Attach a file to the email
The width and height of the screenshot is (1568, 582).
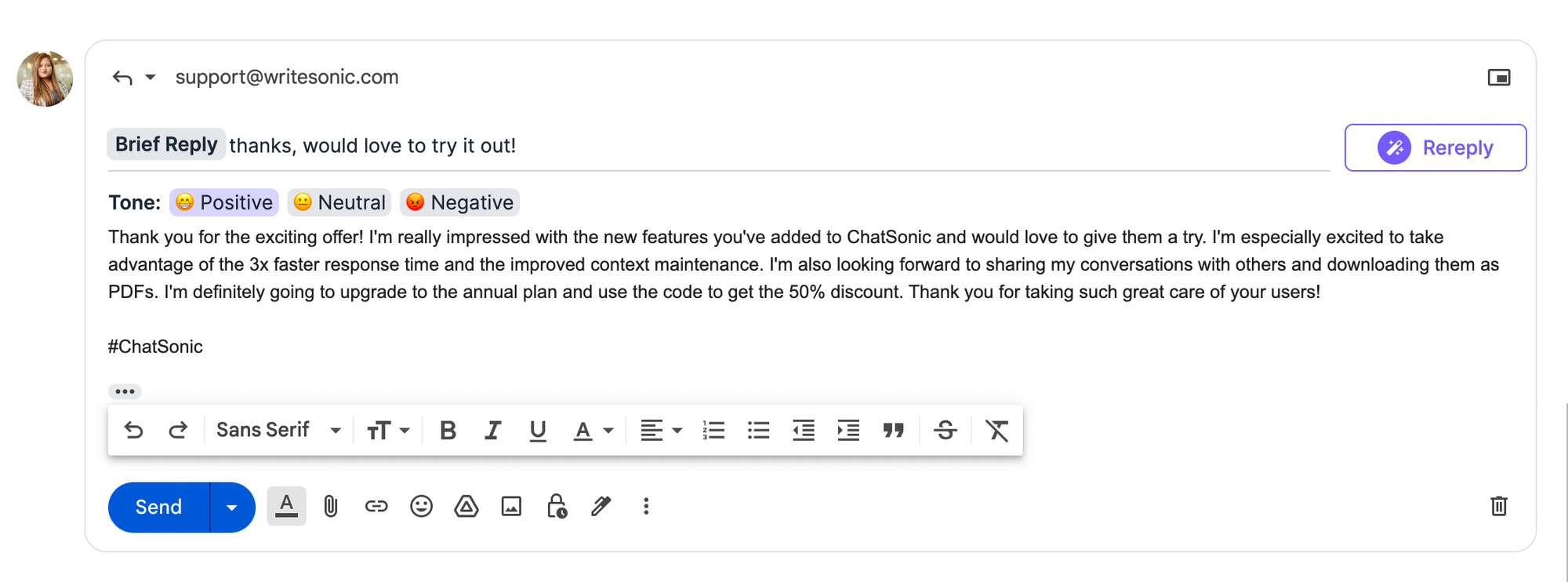click(330, 507)
